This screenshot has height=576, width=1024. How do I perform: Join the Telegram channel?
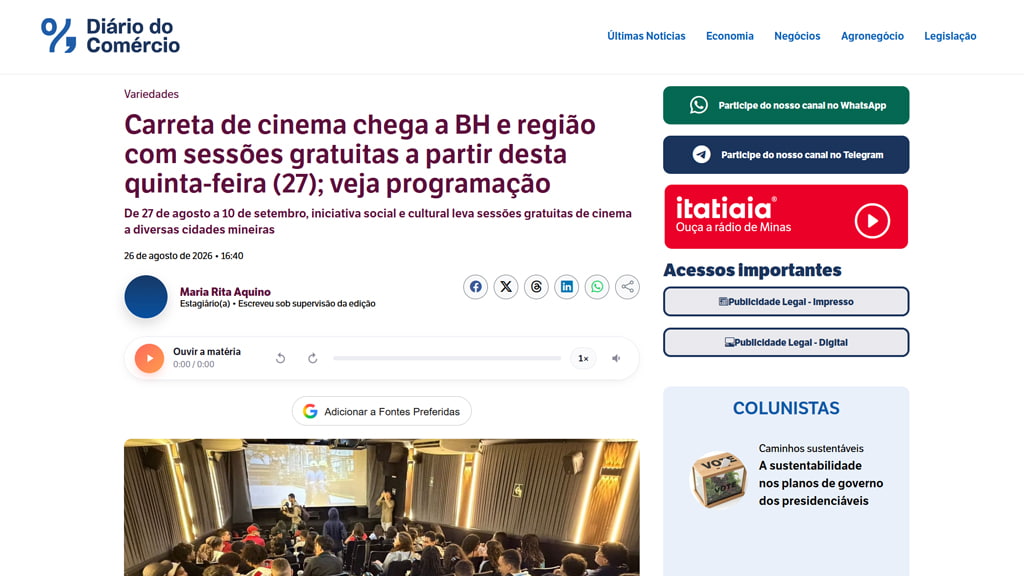coord(786,155)
